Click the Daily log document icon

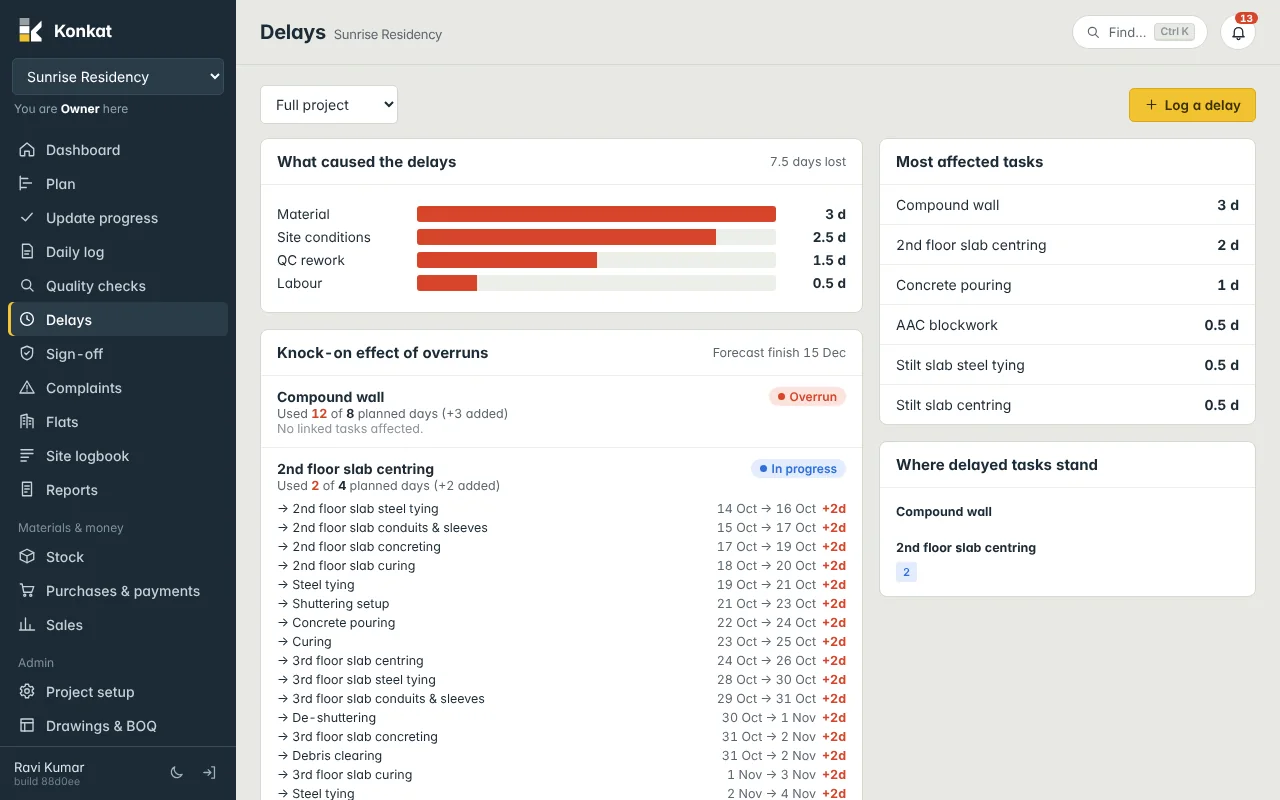[27, 252]
